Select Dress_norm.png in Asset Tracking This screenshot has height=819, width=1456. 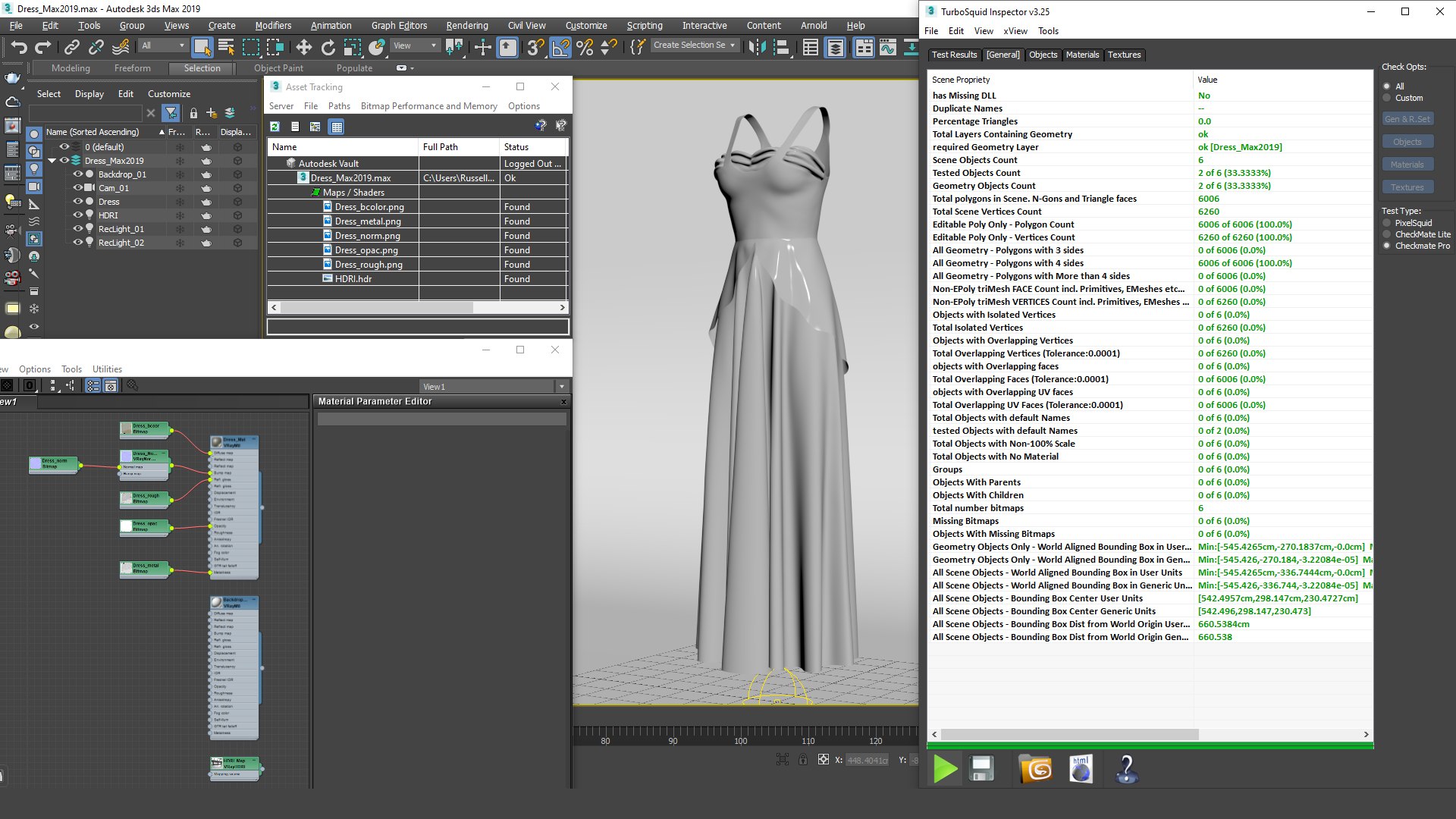368,236
